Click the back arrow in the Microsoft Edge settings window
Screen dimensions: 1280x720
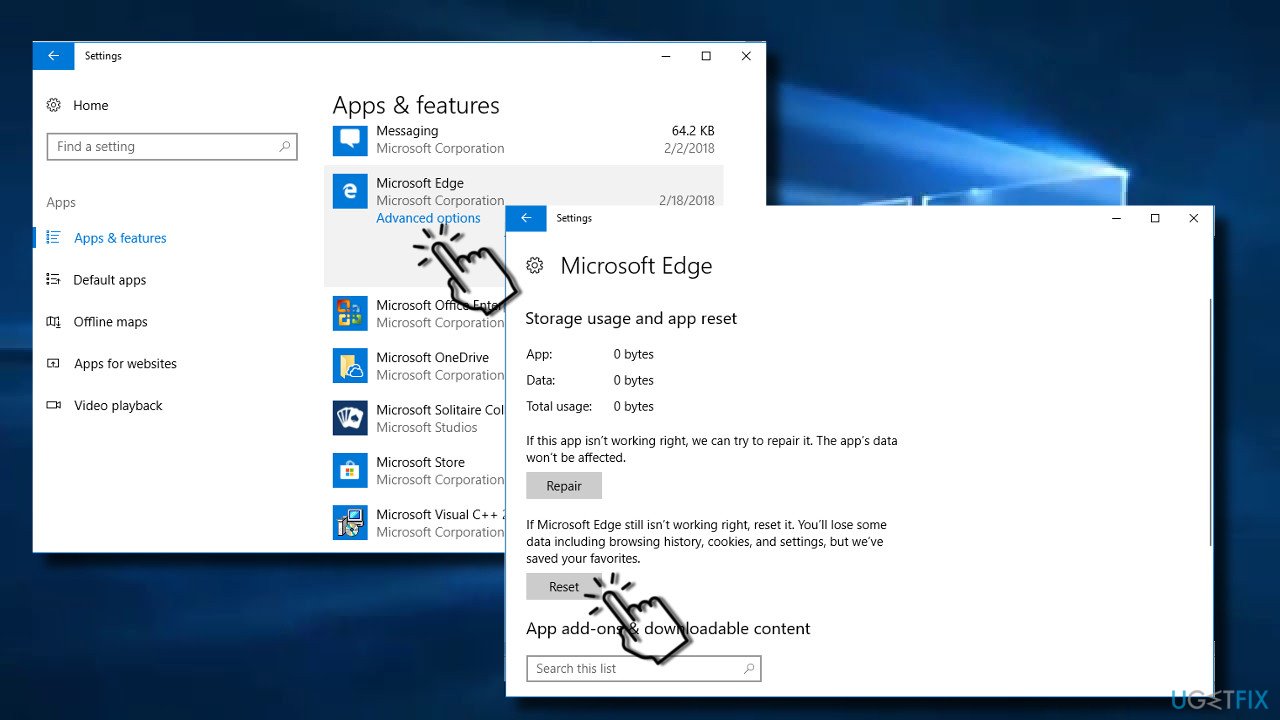click(x=526, y=218)
